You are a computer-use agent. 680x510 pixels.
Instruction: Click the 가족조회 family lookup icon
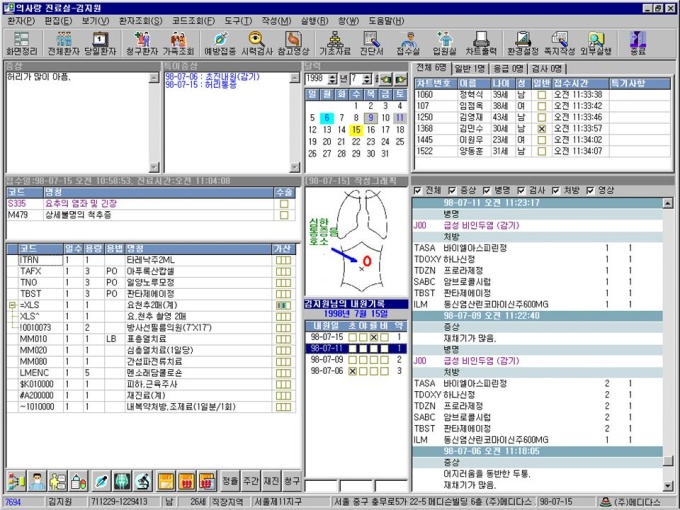[178, 43]
